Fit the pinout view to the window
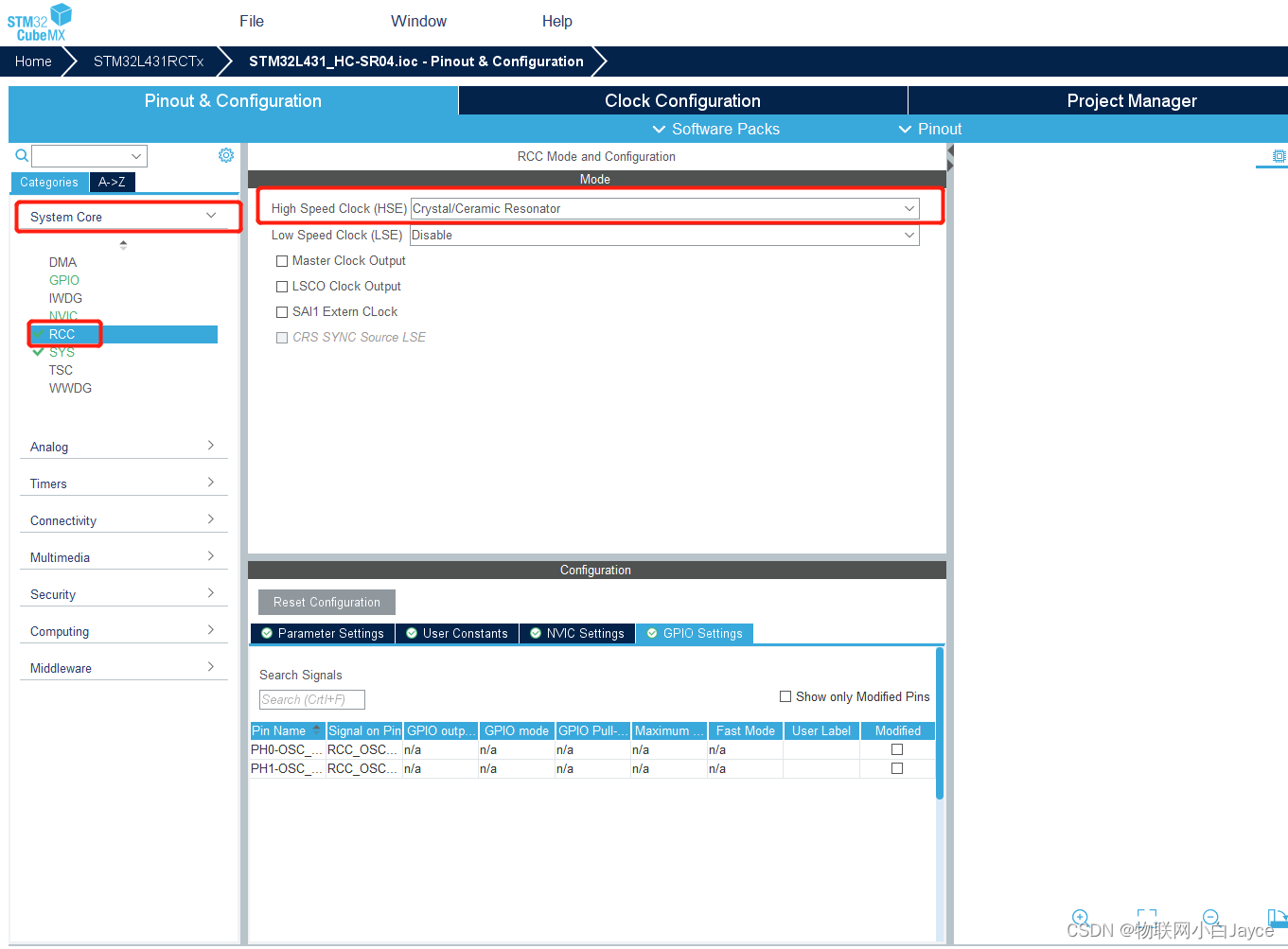 [x=1147, y=917]
